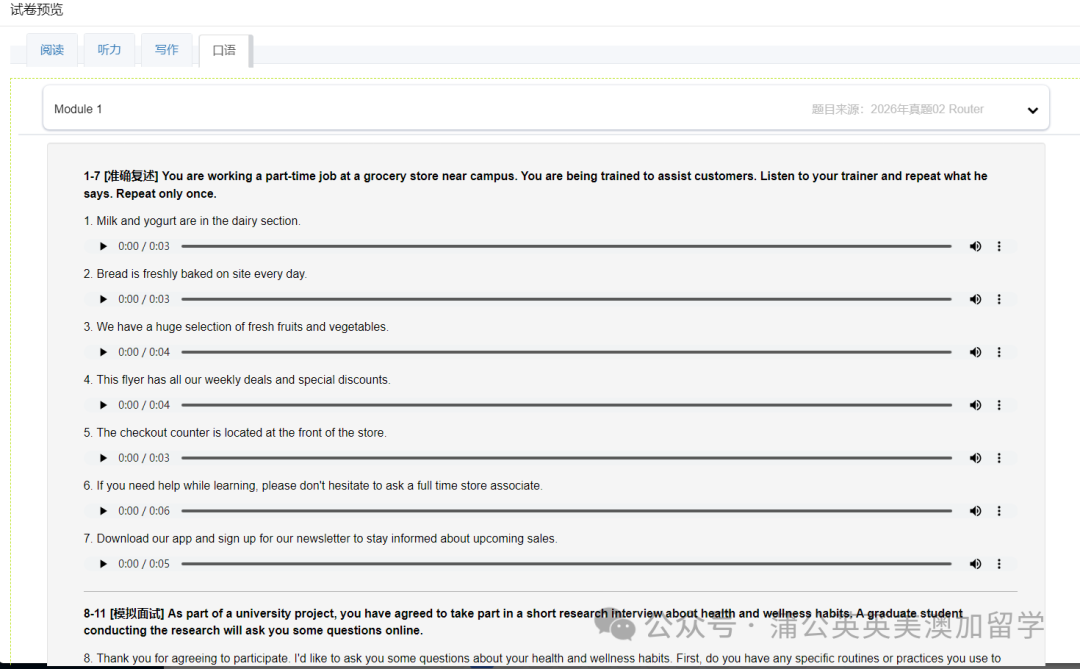The width and height of the screenshot is (1080, 669).
Task: Play audio for the fresh fruits and vegetables sentence
Action: click(102, 352)
